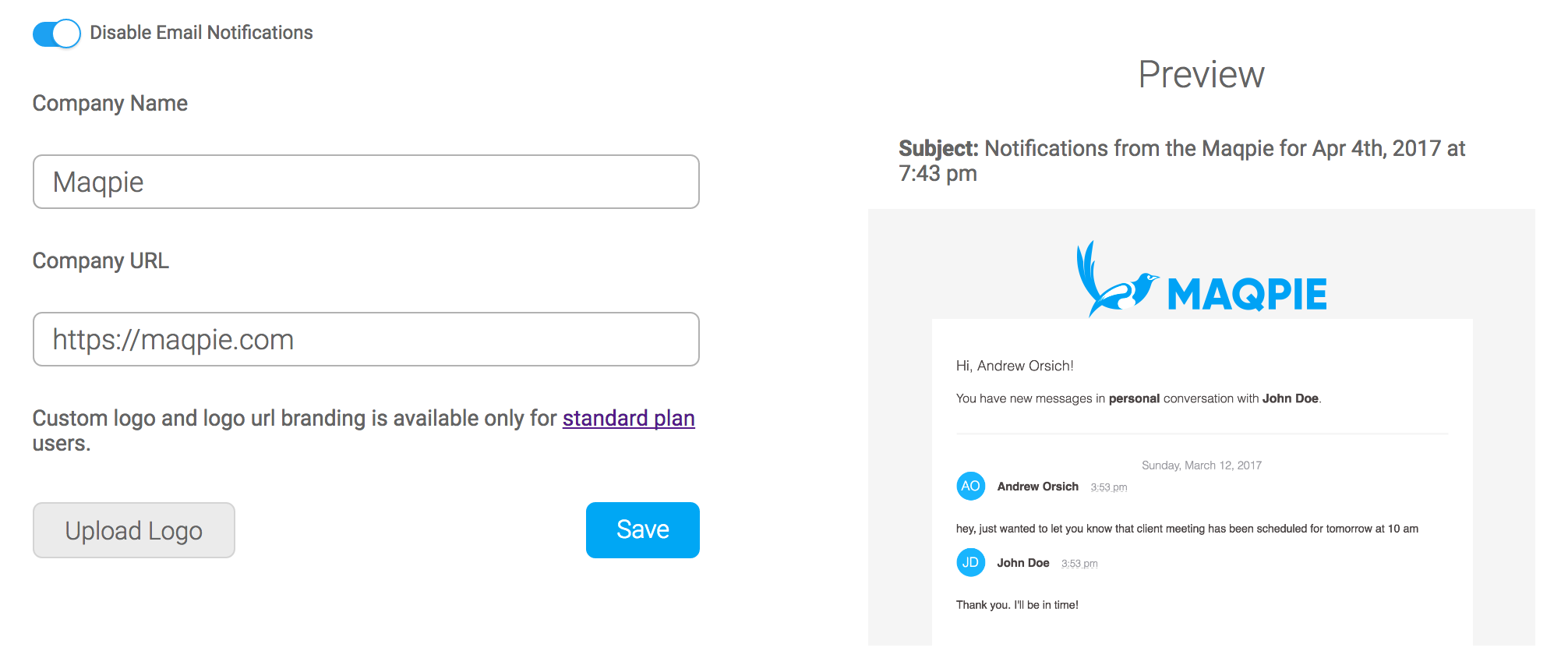This screenshot has width=1568, height=669.
Task: Click the Sunday, March 12, 2017 date divider
Action: click(x=1201, y=465)
